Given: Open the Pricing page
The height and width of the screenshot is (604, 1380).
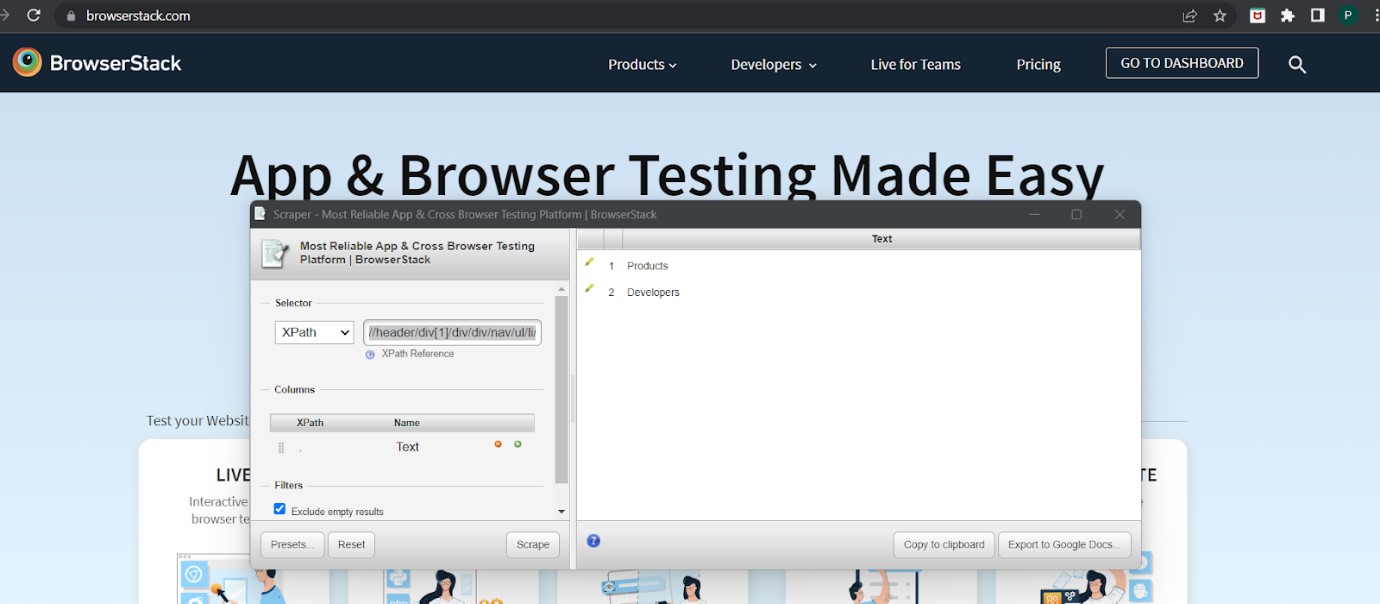Looking at the screenshot, I should pyautogui.click(x=1038, y=64).
